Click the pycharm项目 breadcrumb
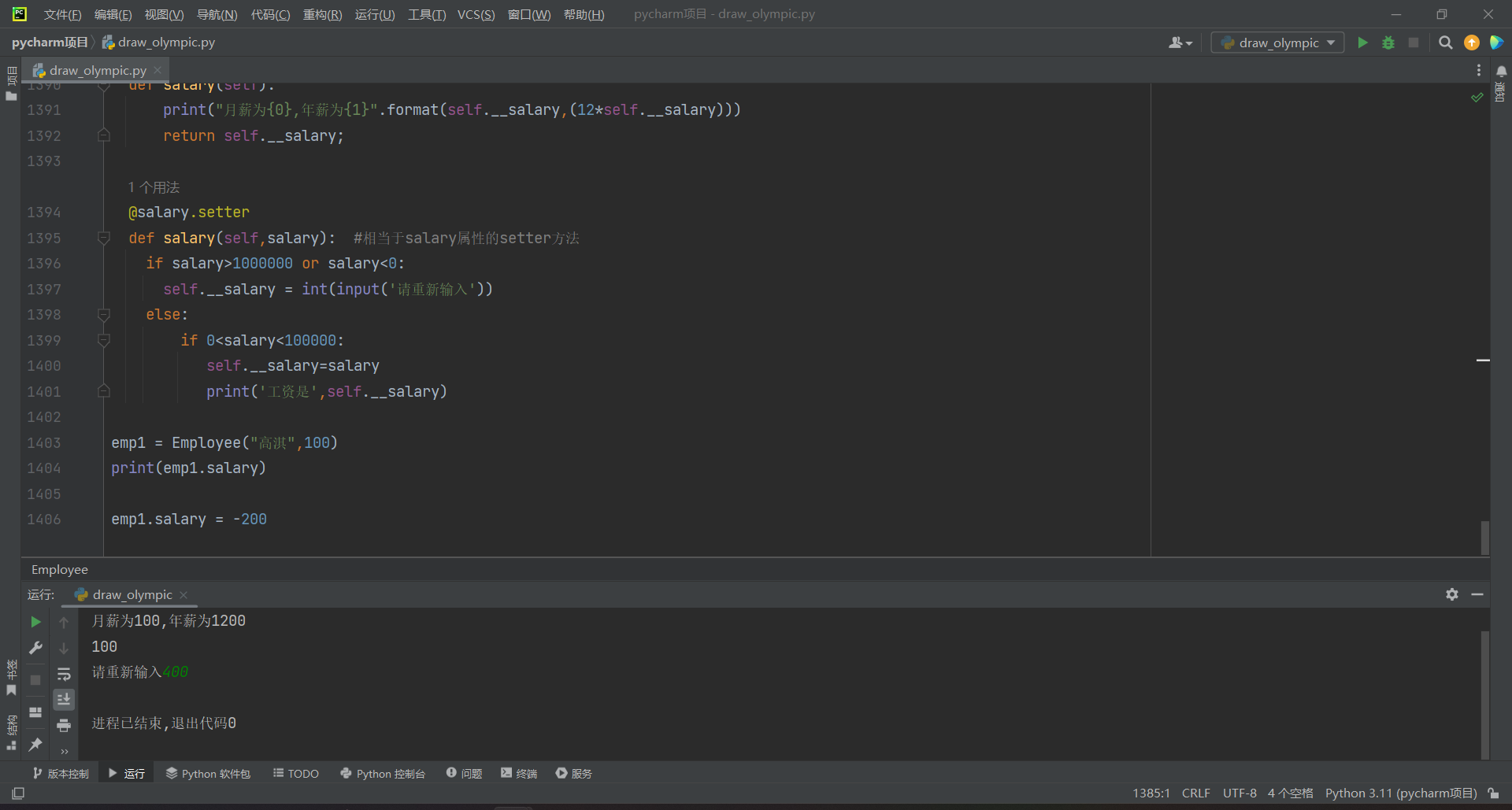Screen dimensions: 1512x810 coord(50,43)
